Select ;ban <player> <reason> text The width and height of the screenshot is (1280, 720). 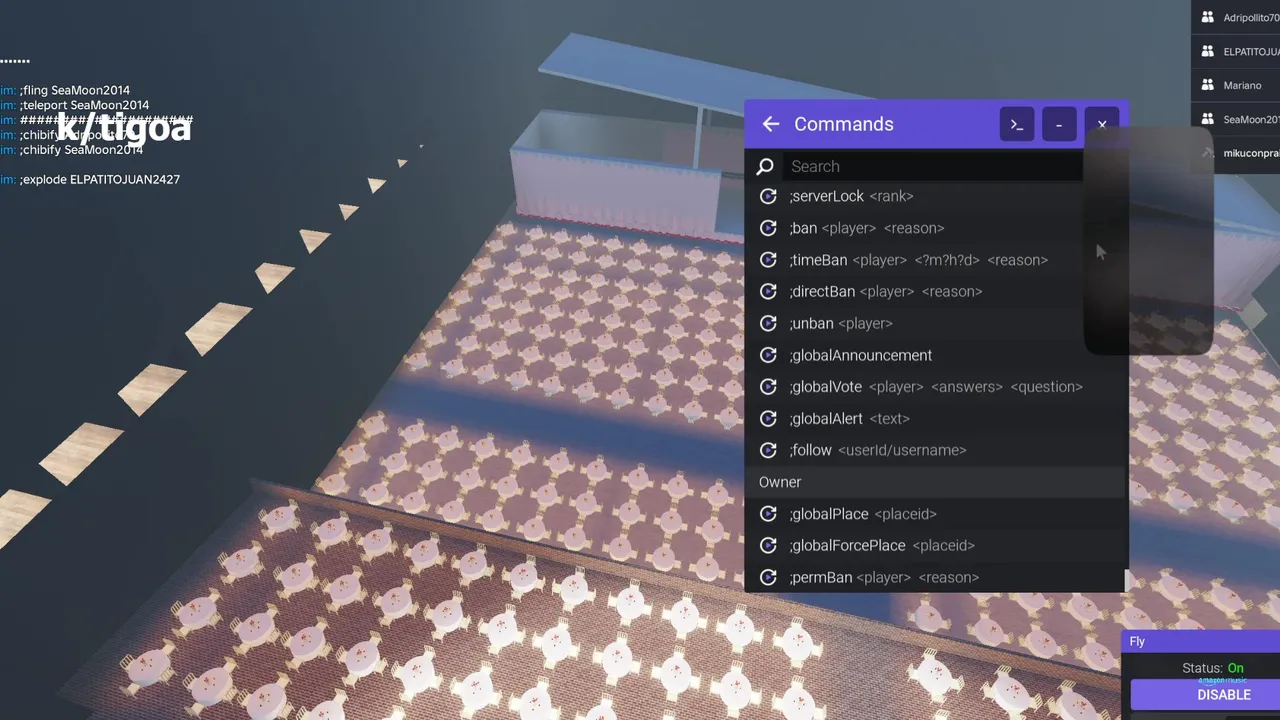[x=866, y=228]
